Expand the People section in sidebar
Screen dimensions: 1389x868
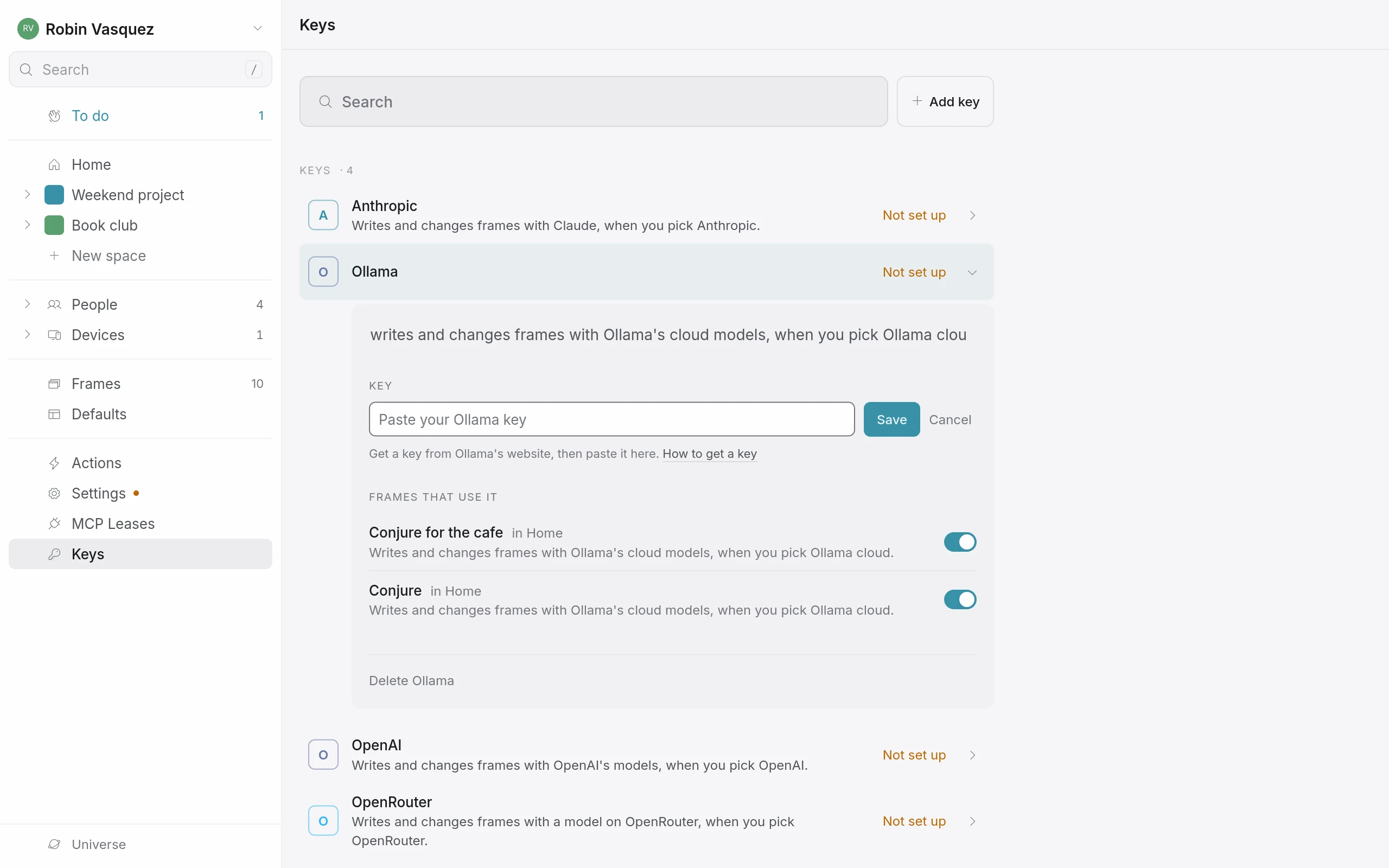tap(27, 304)
